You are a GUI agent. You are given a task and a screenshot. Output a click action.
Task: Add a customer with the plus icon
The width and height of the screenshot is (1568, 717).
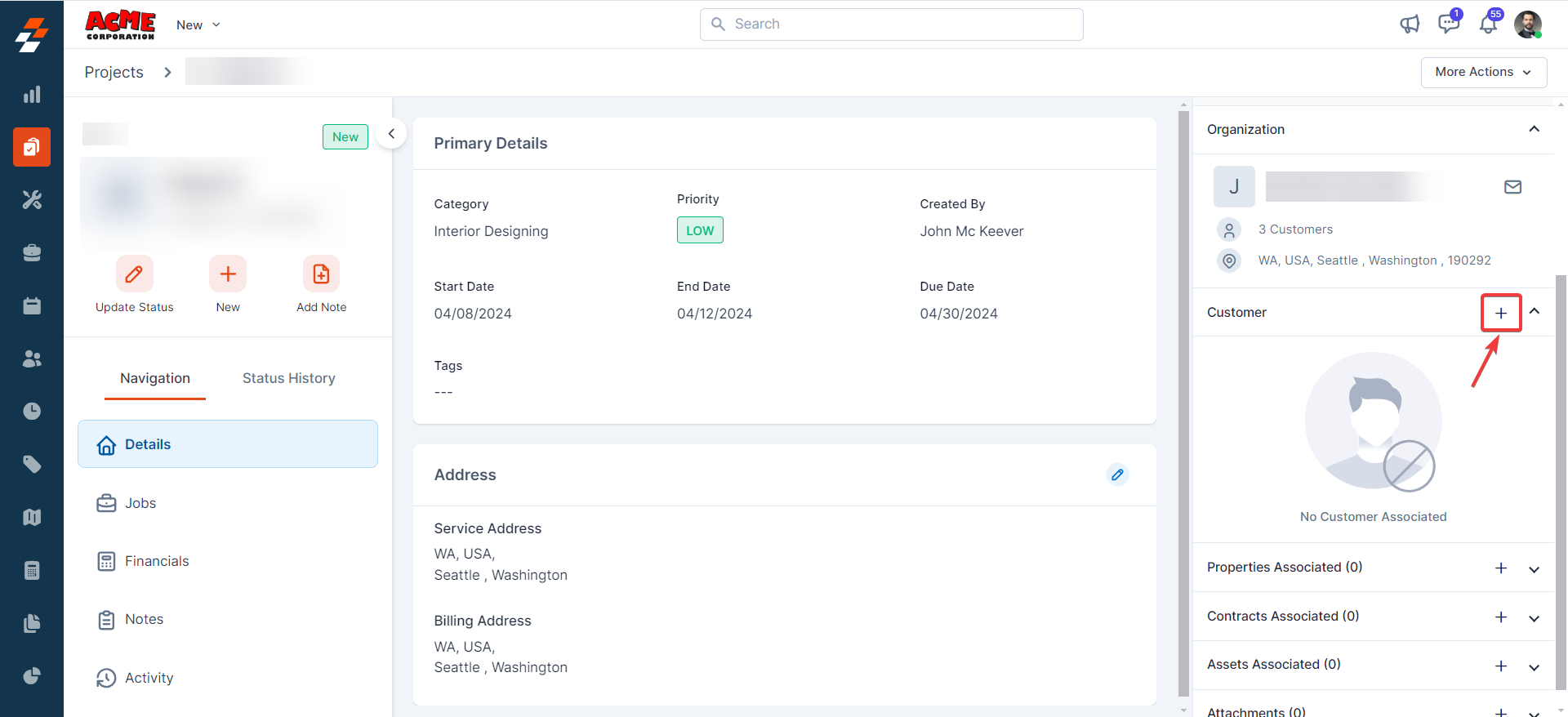coord(1500,313)
